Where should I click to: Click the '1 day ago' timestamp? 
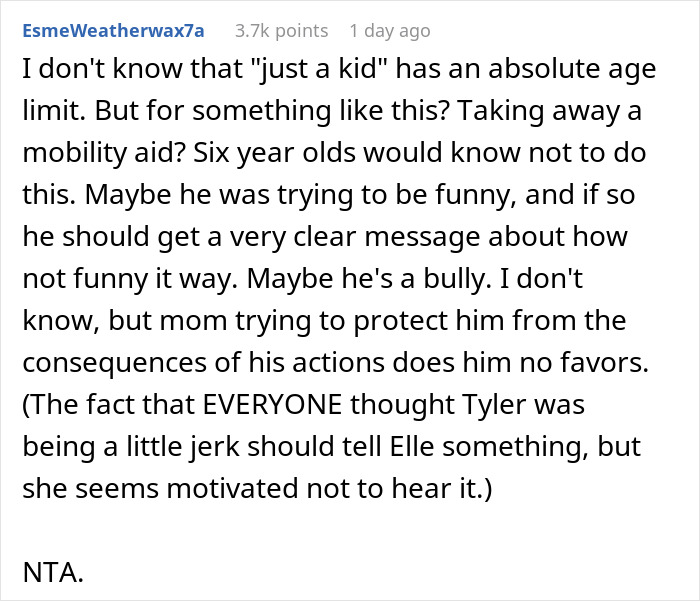coord(390,31)
